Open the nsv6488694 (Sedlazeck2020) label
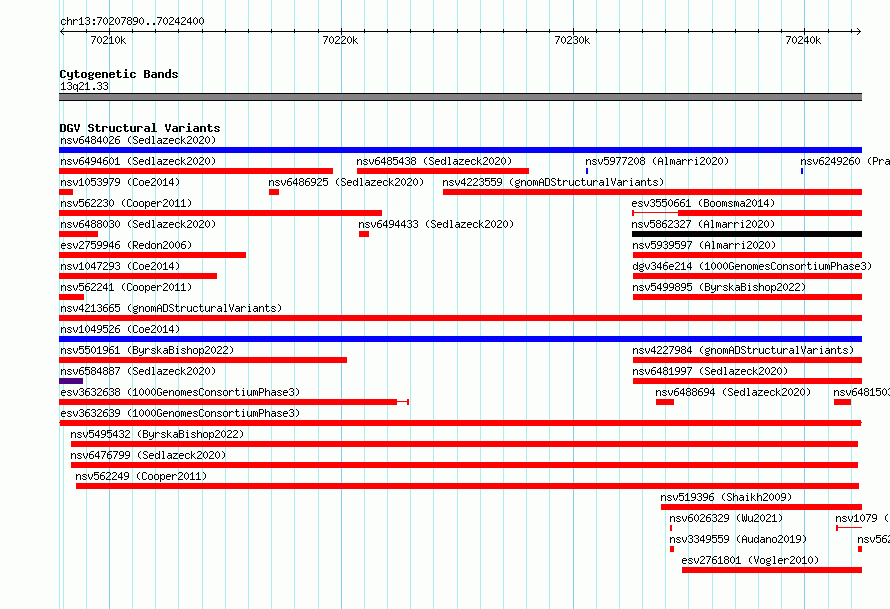Screen dimensions: 890x609 733,392
